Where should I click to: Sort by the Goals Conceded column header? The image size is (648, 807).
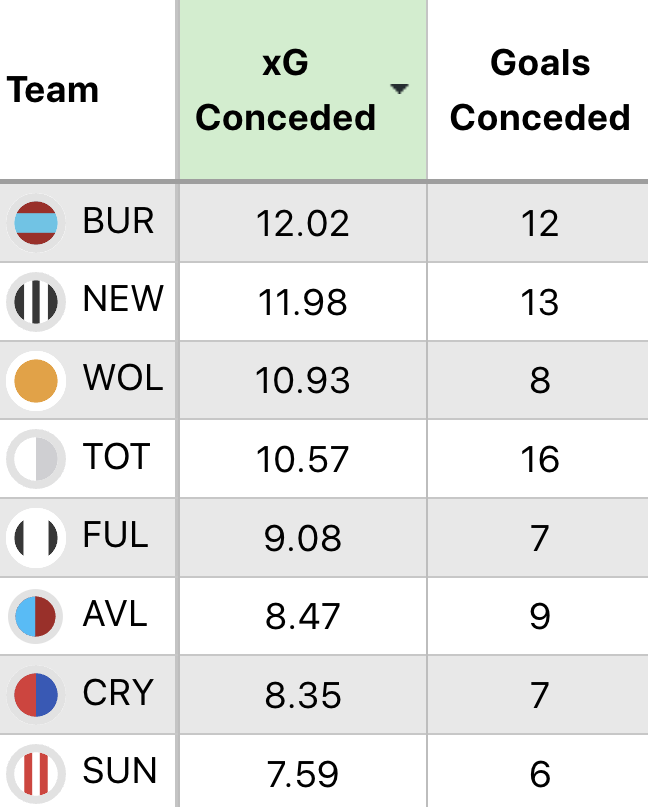[540, 90]
